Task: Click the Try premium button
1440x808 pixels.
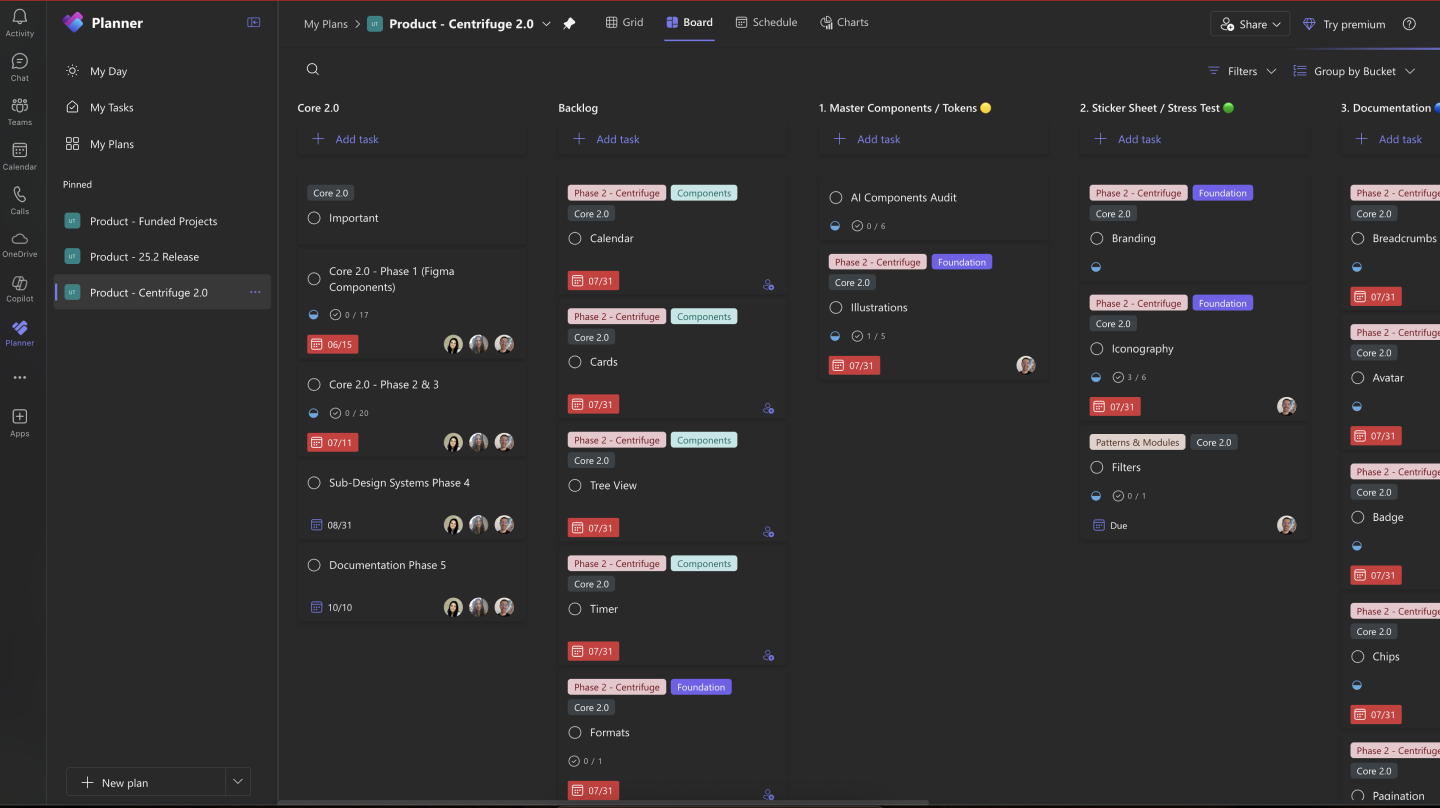Action: tap(1343, 24)
